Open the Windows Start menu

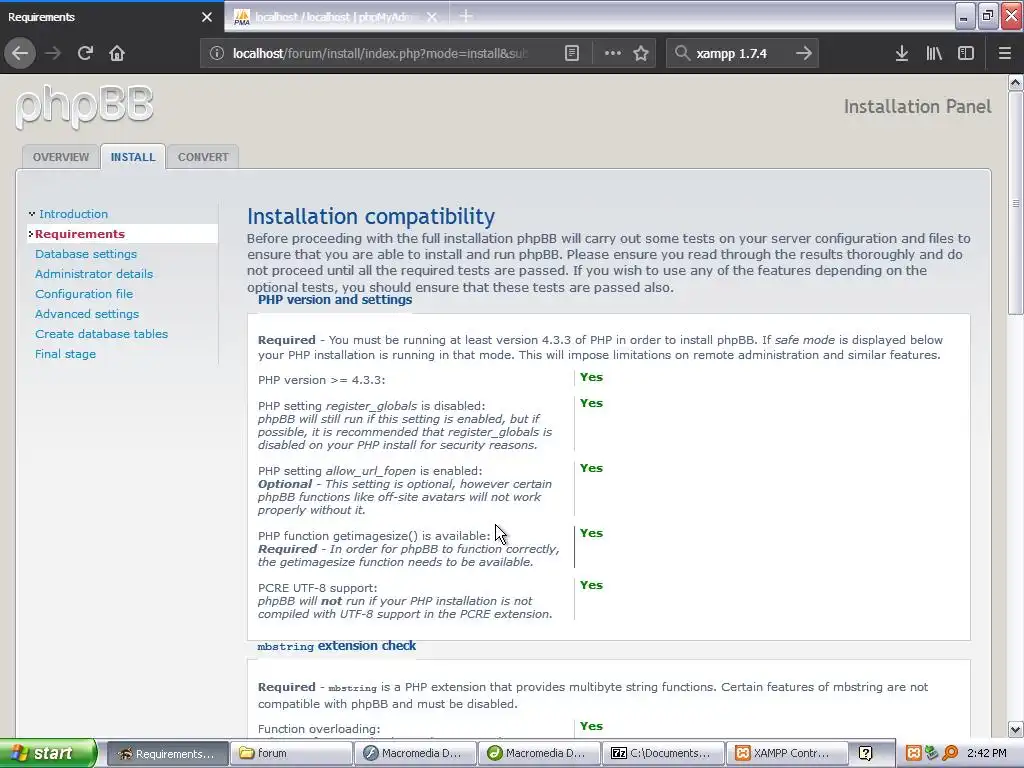pos(48,753)
